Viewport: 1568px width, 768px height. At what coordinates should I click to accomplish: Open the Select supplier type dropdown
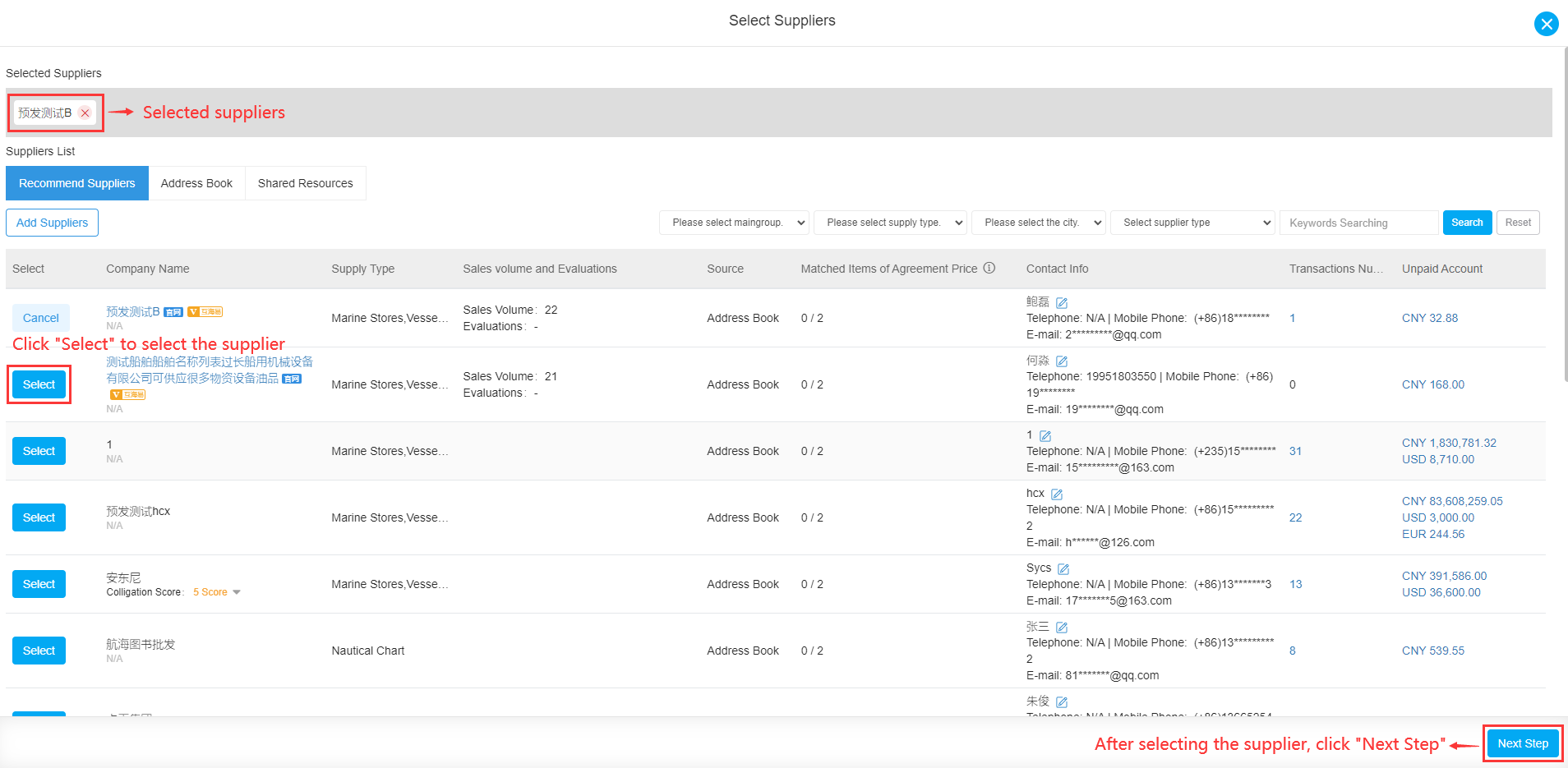[1192, 223]
